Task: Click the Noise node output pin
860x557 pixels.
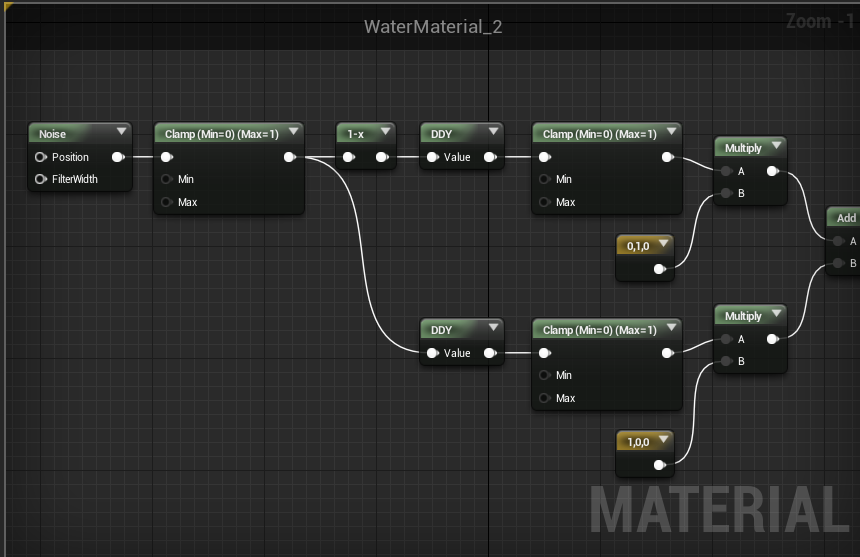Action: [x=118, y=157]
